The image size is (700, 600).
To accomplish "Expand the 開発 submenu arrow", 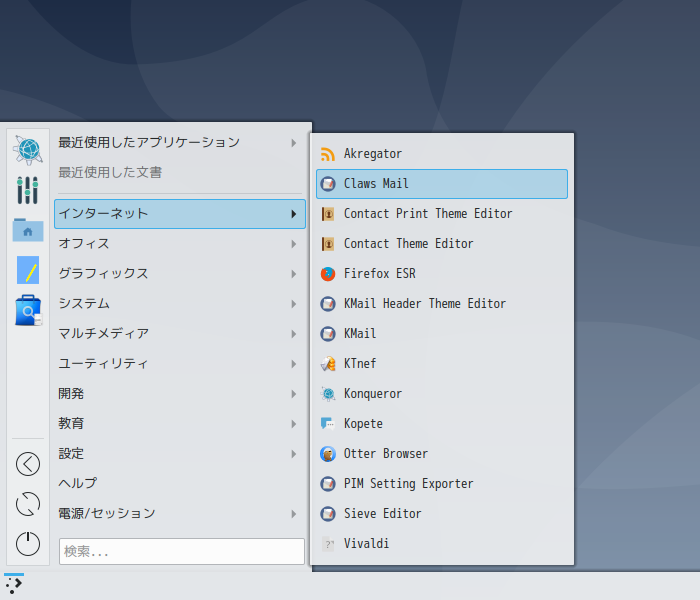I will [x=294, y=394].
